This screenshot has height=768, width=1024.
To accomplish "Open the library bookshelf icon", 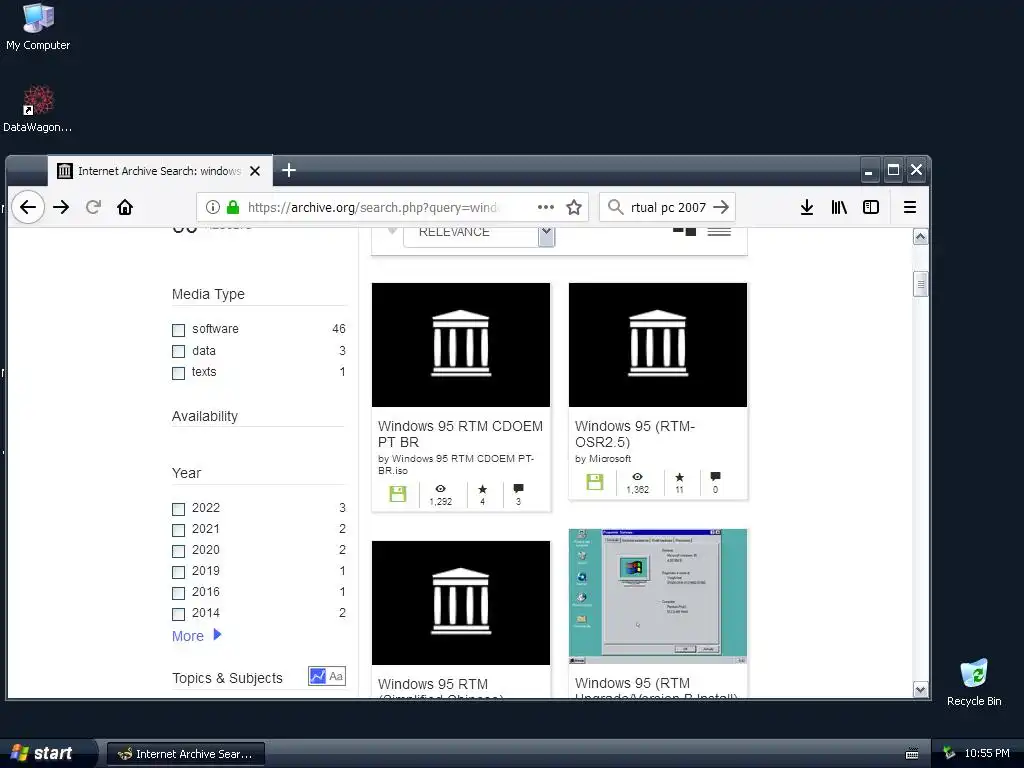I will [839, 207].
